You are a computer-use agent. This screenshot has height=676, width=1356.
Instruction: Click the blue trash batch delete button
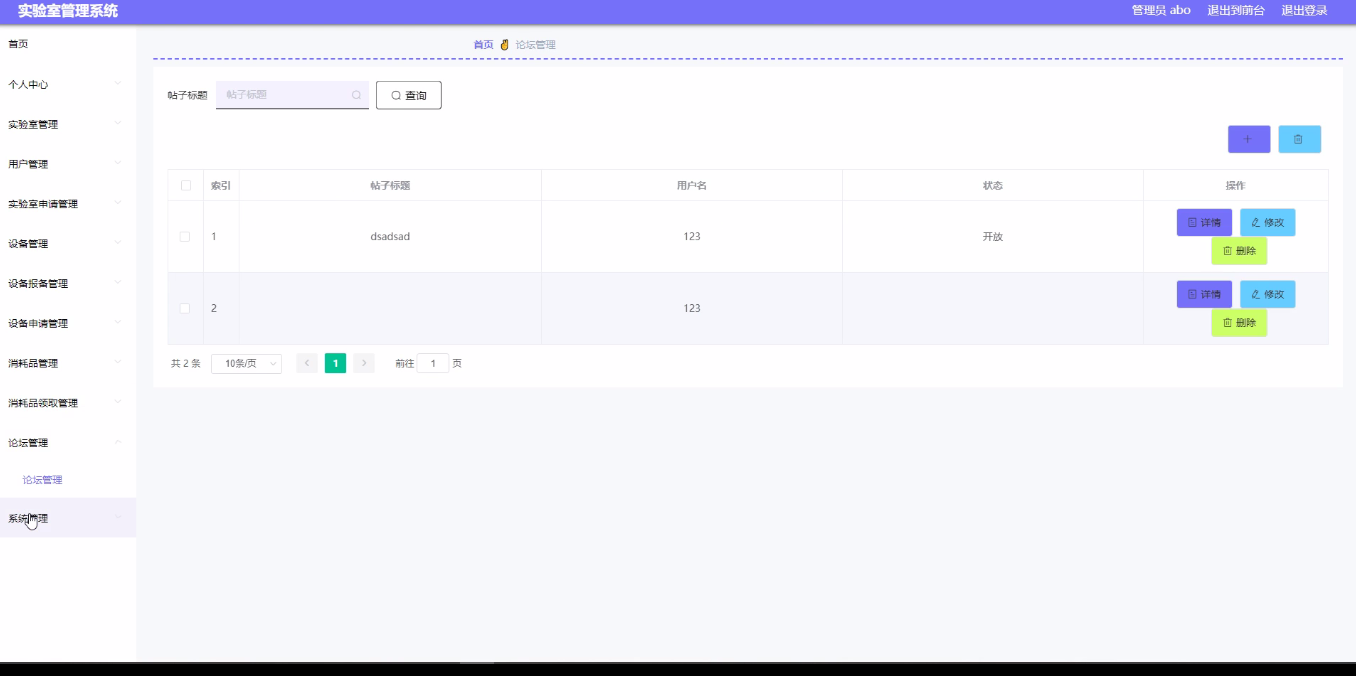(1299, 139)
